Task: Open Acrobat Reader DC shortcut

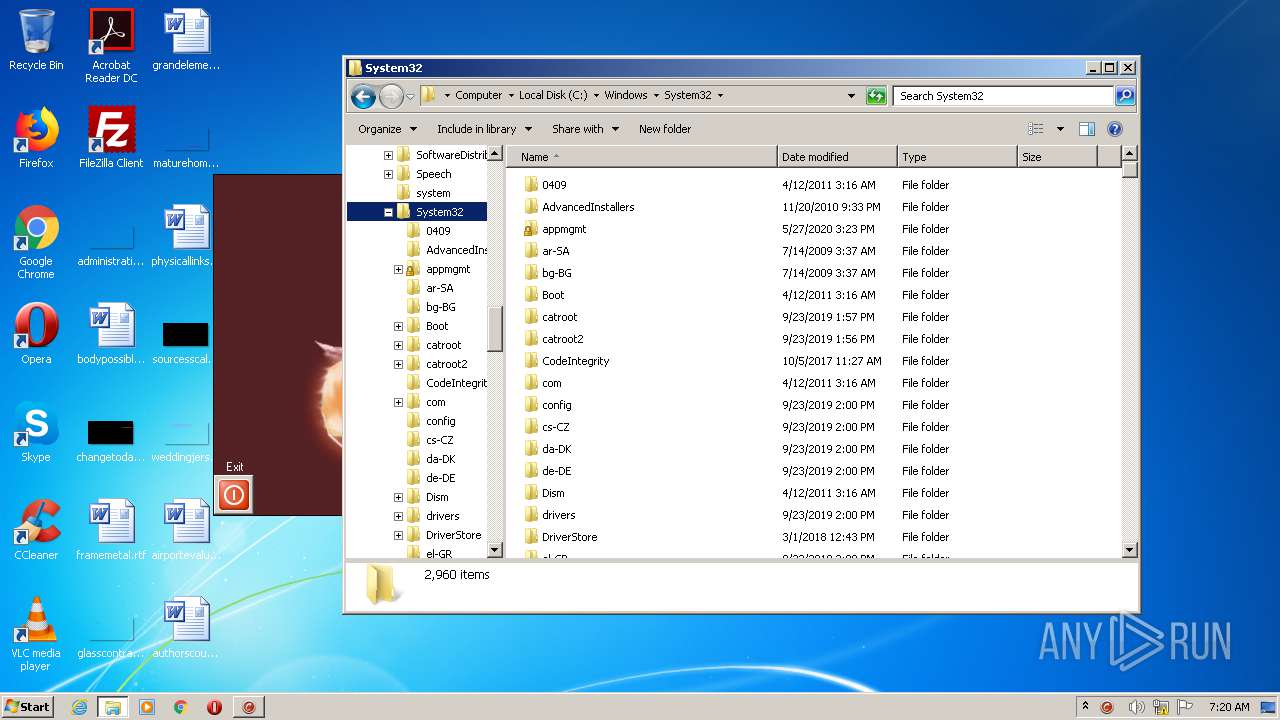Action: pyautogui.click(x=111, y=46)
